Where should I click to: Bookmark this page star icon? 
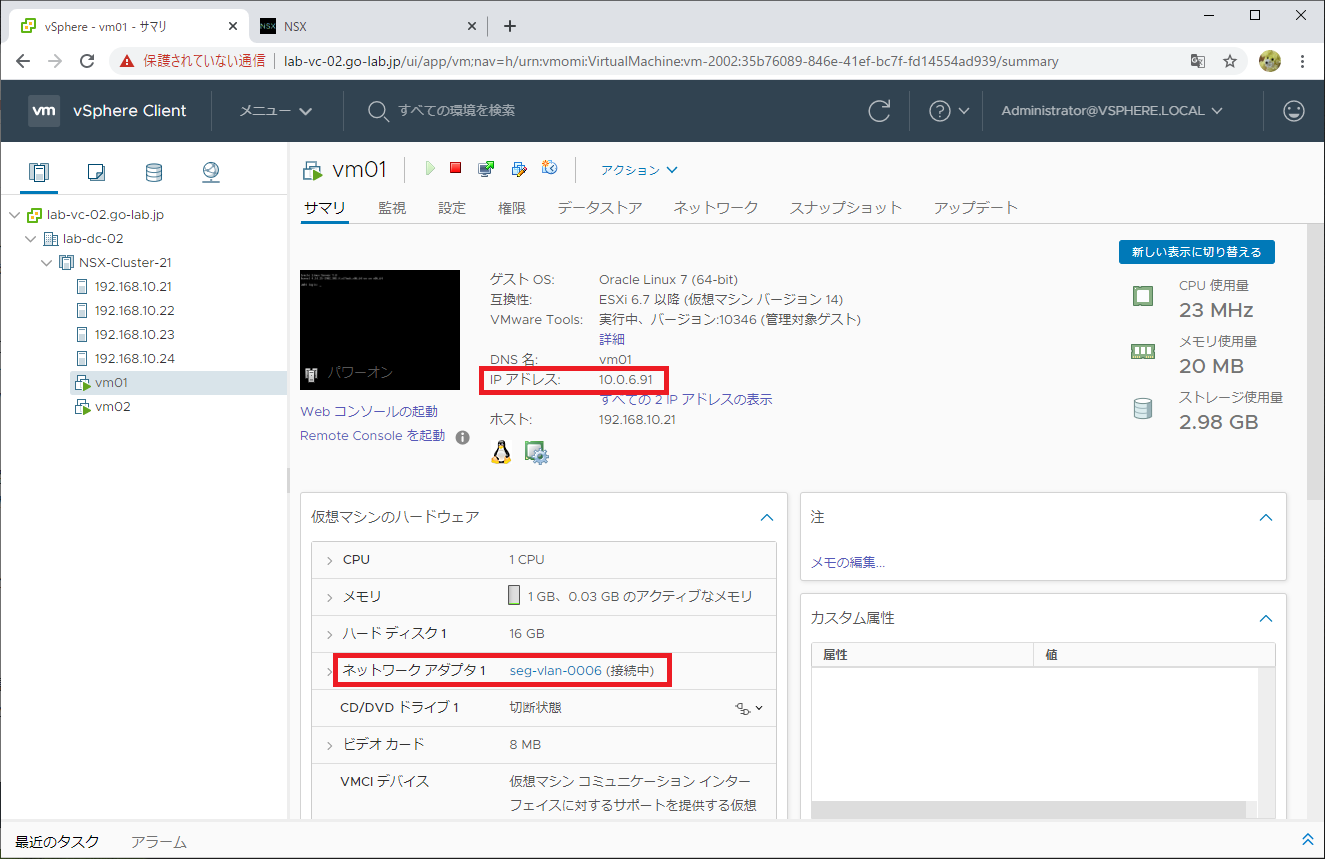pos(1230,61)
